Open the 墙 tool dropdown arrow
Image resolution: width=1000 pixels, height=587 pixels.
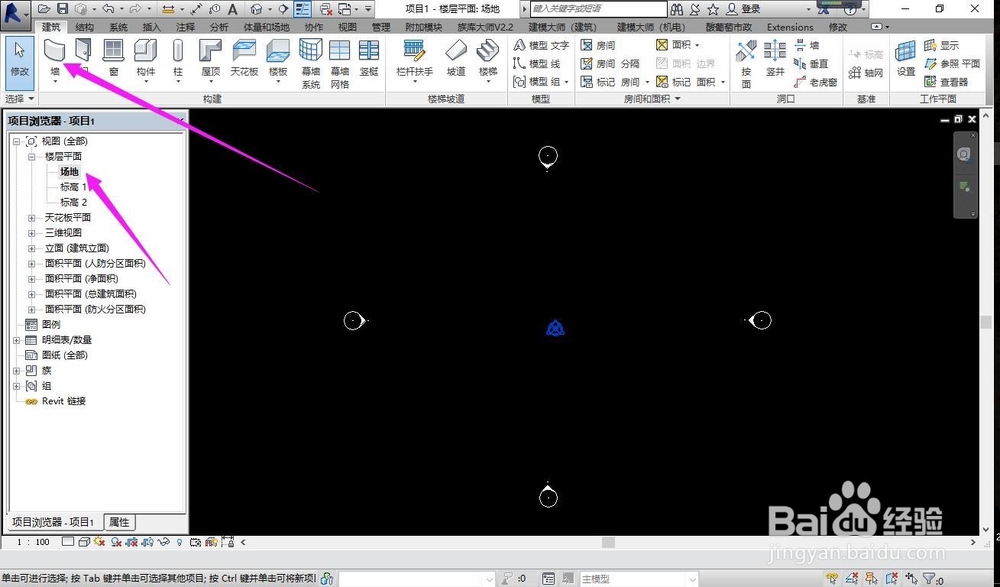[x=55, y=82]
